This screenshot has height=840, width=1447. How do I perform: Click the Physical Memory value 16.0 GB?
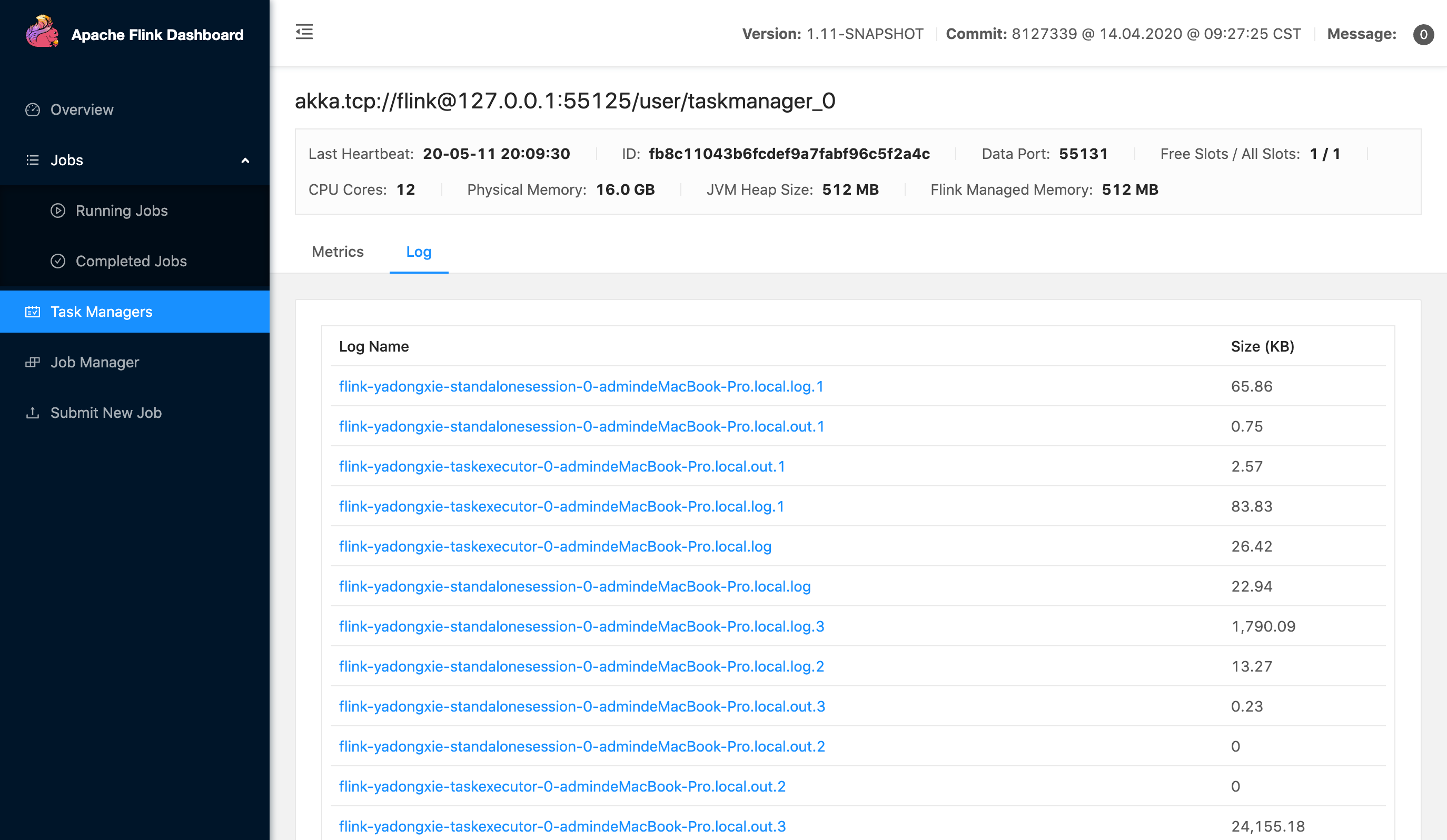click(x=626, y=189)
